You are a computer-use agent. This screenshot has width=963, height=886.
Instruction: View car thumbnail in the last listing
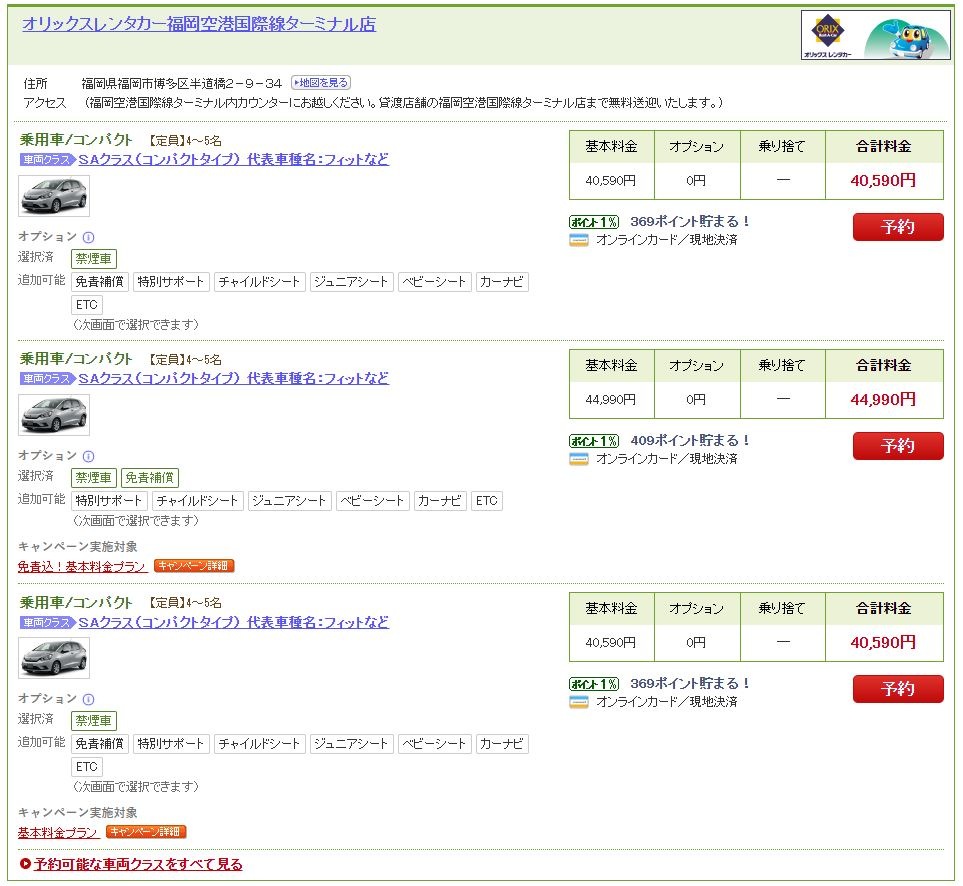pos(54,658)
